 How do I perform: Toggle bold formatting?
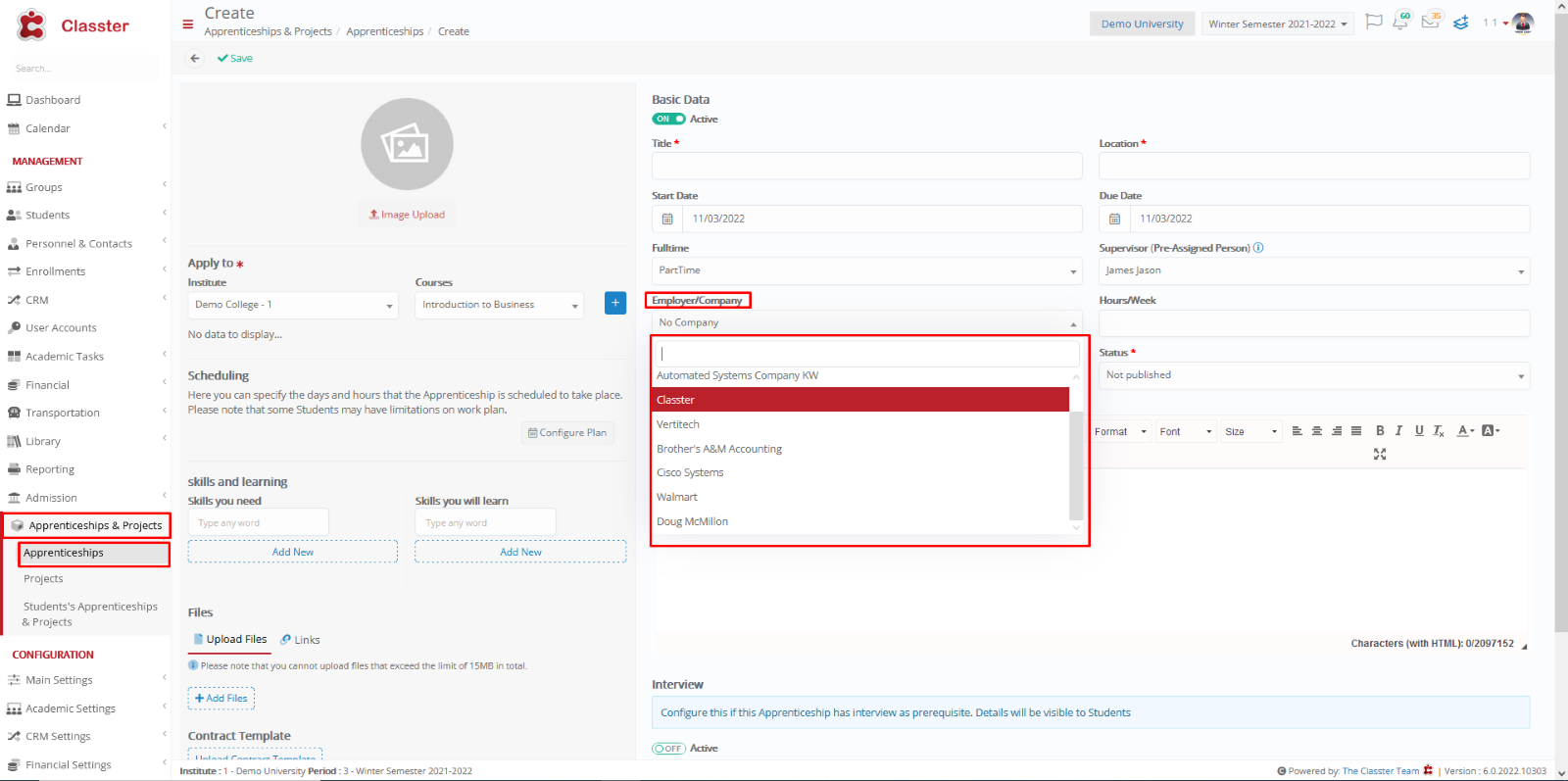click(1380, 431)
